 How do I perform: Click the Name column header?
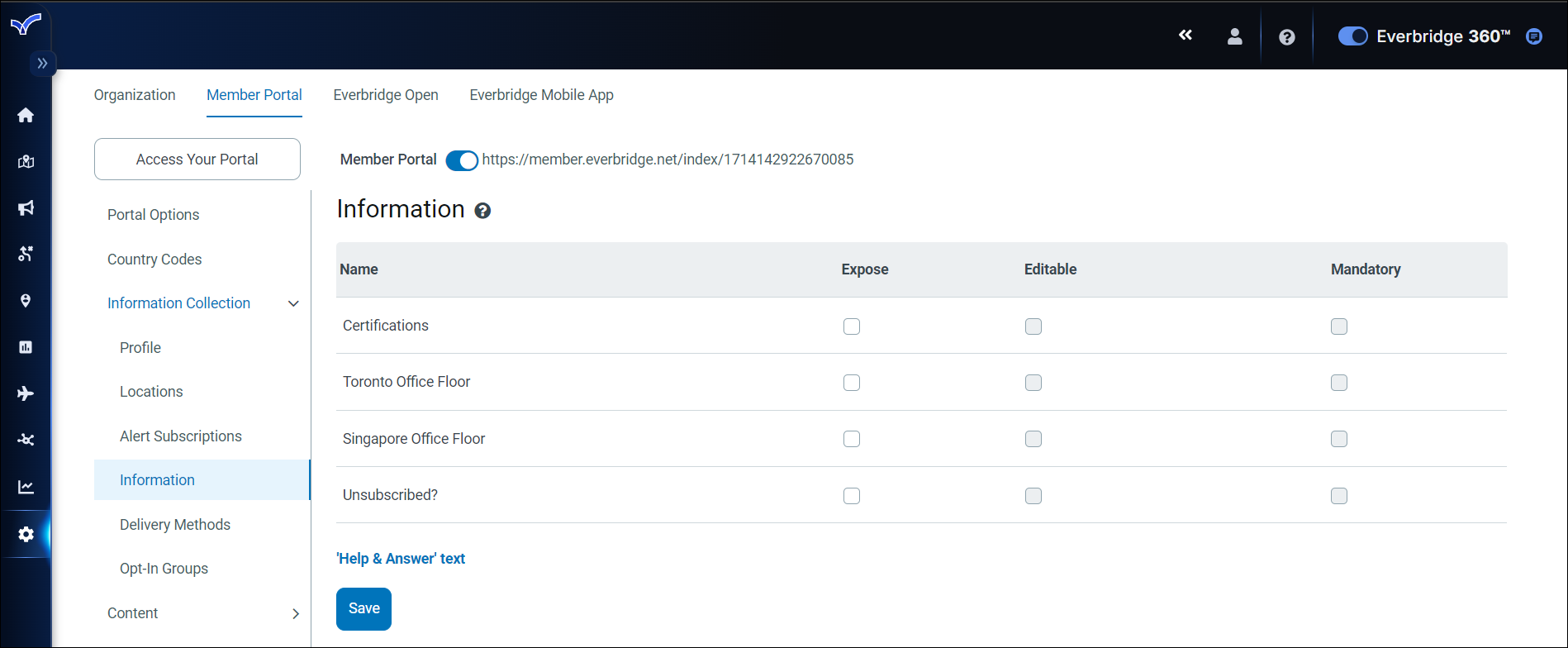[x=359, y=269]
